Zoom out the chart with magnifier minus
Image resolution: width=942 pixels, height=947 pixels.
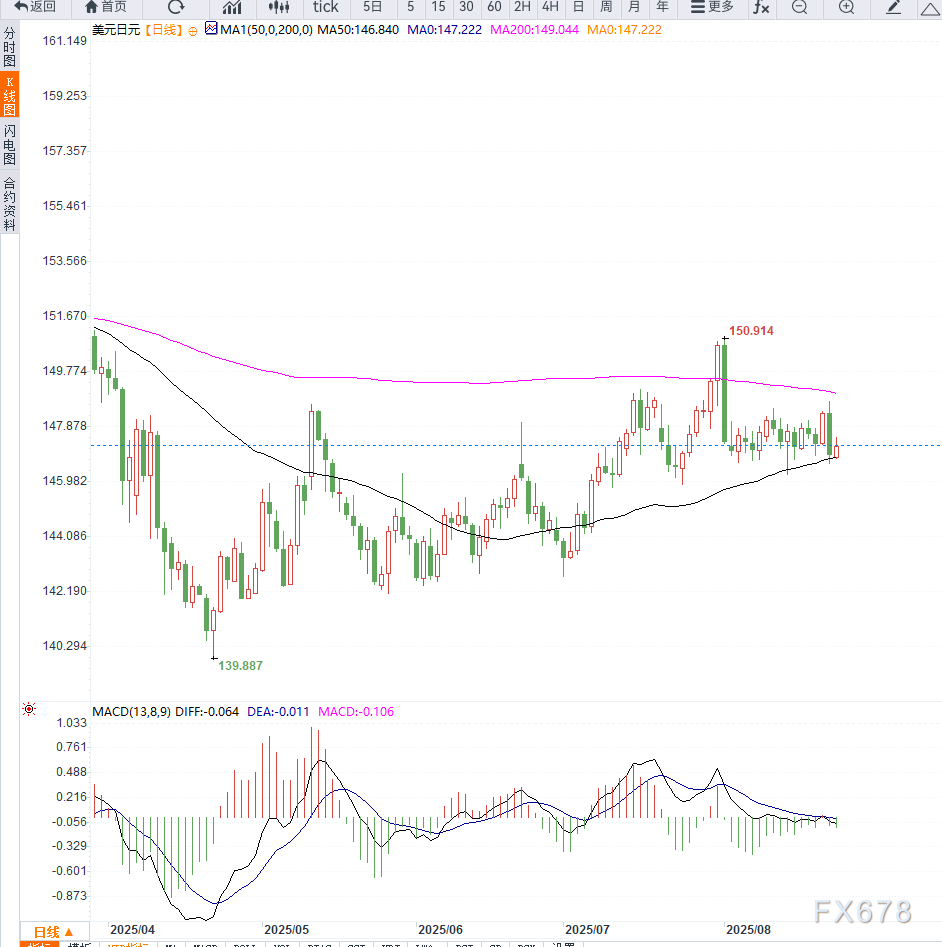[799, 7]
